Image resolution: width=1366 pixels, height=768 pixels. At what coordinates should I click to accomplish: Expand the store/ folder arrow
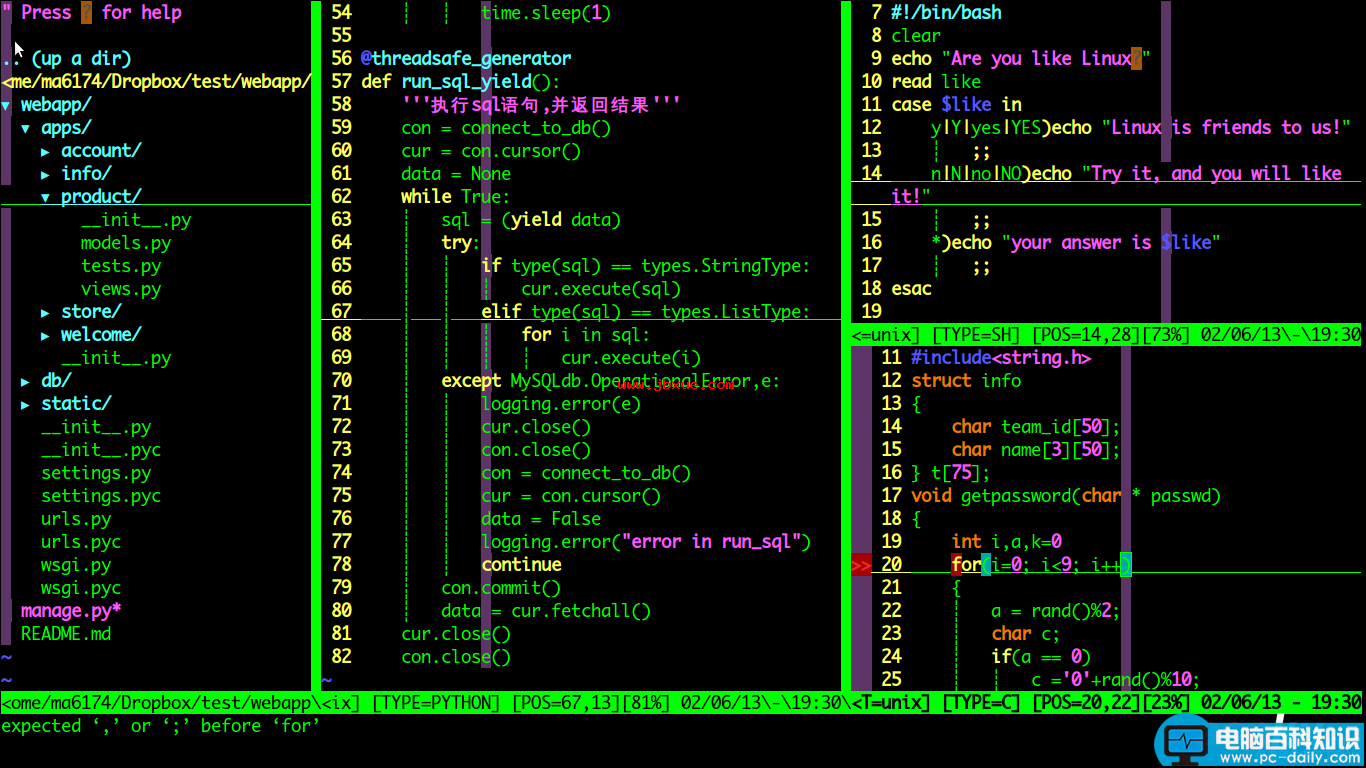point(46,312)
